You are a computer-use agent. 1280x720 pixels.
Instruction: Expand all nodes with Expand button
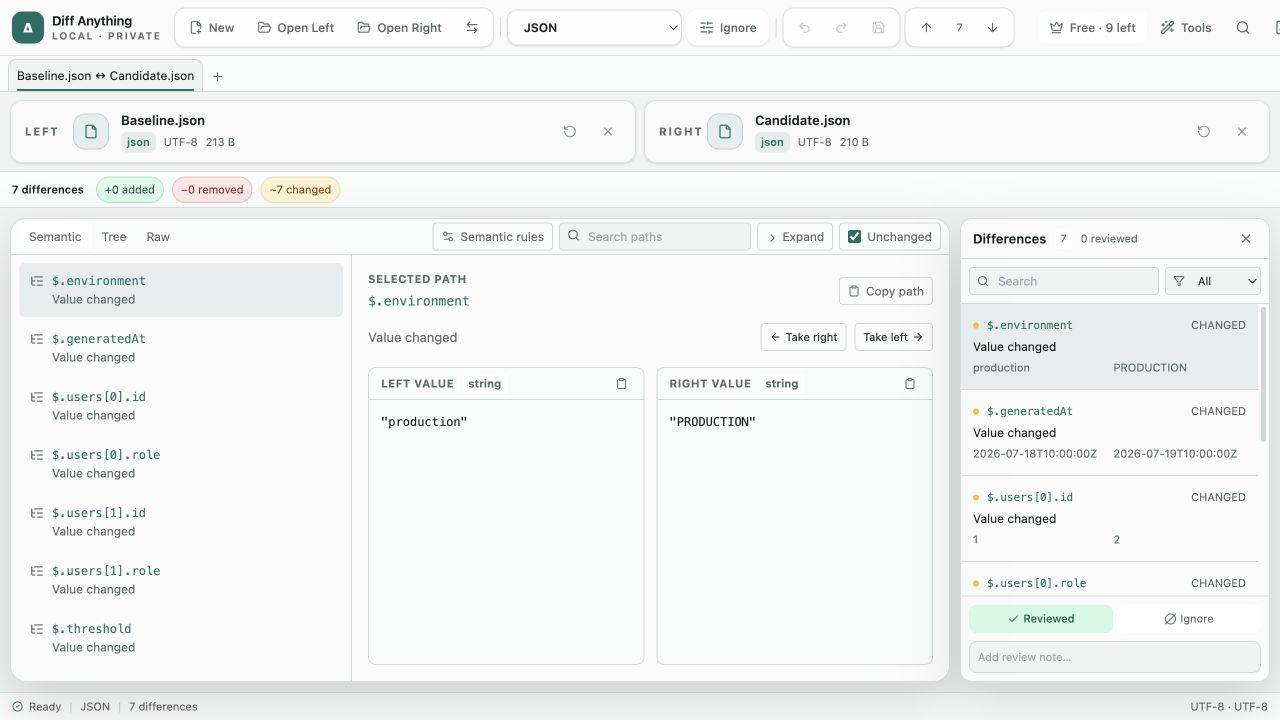[795, 237]
